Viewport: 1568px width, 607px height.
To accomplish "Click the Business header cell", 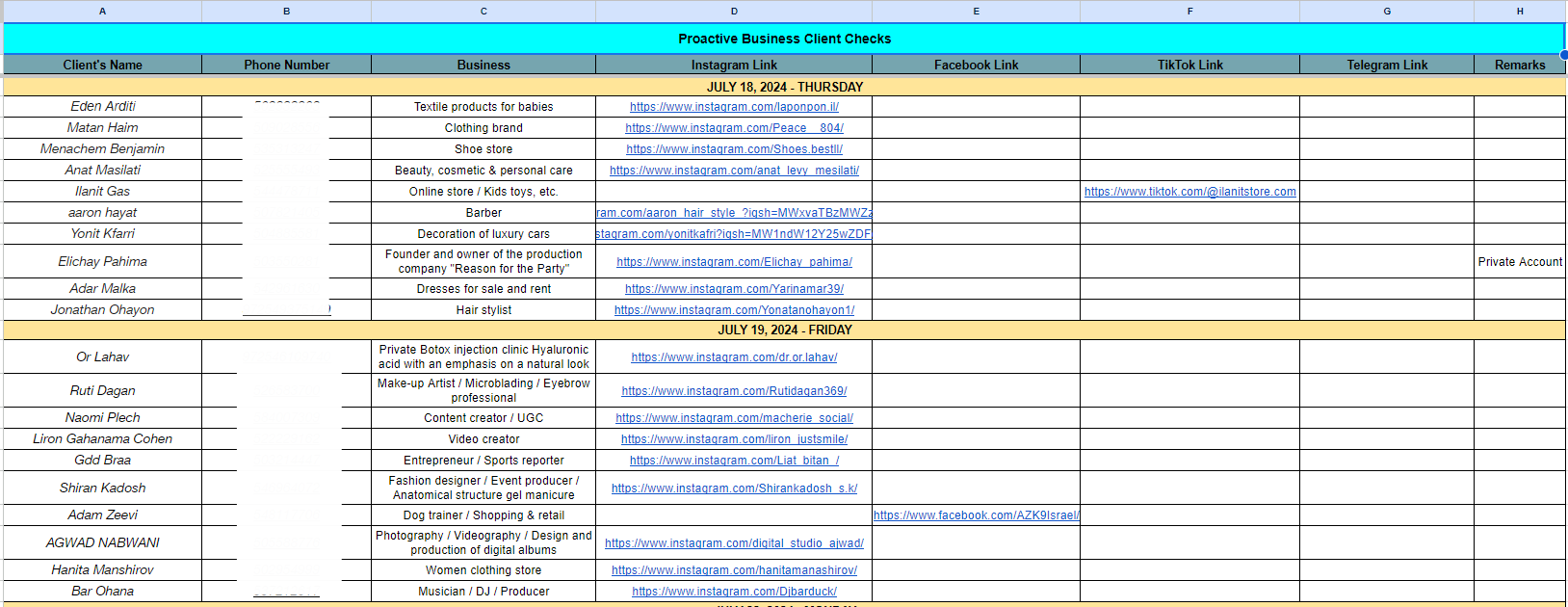I will click(x=483, y=65).
